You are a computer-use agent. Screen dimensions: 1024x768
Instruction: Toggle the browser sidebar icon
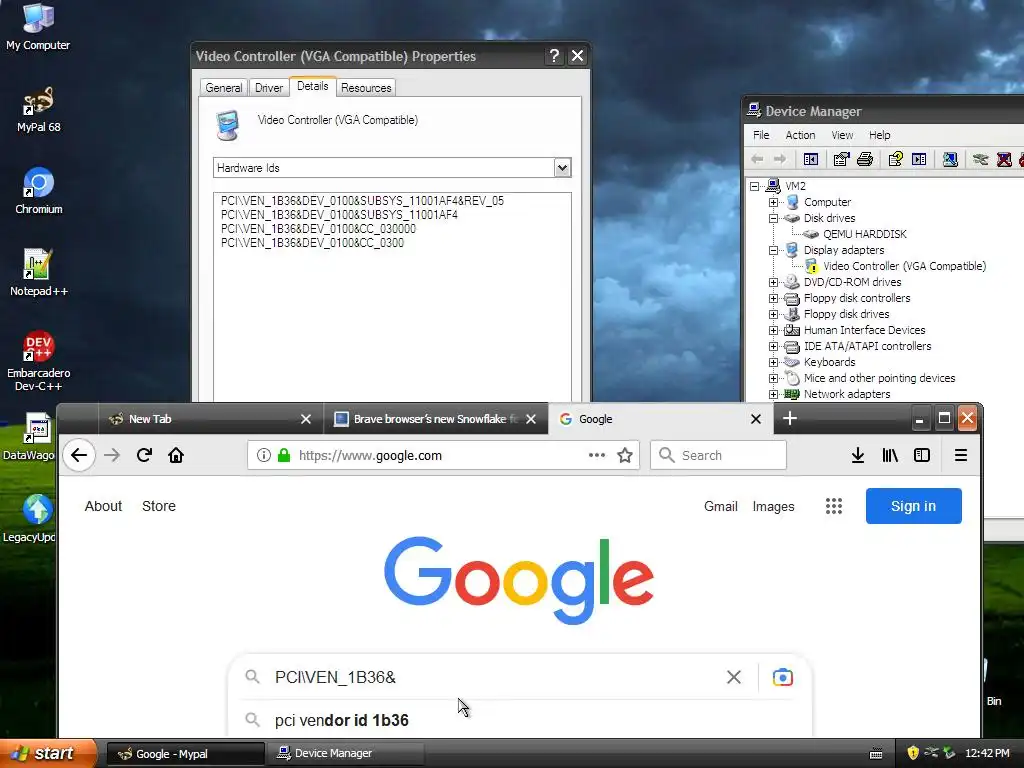(921, 455)
